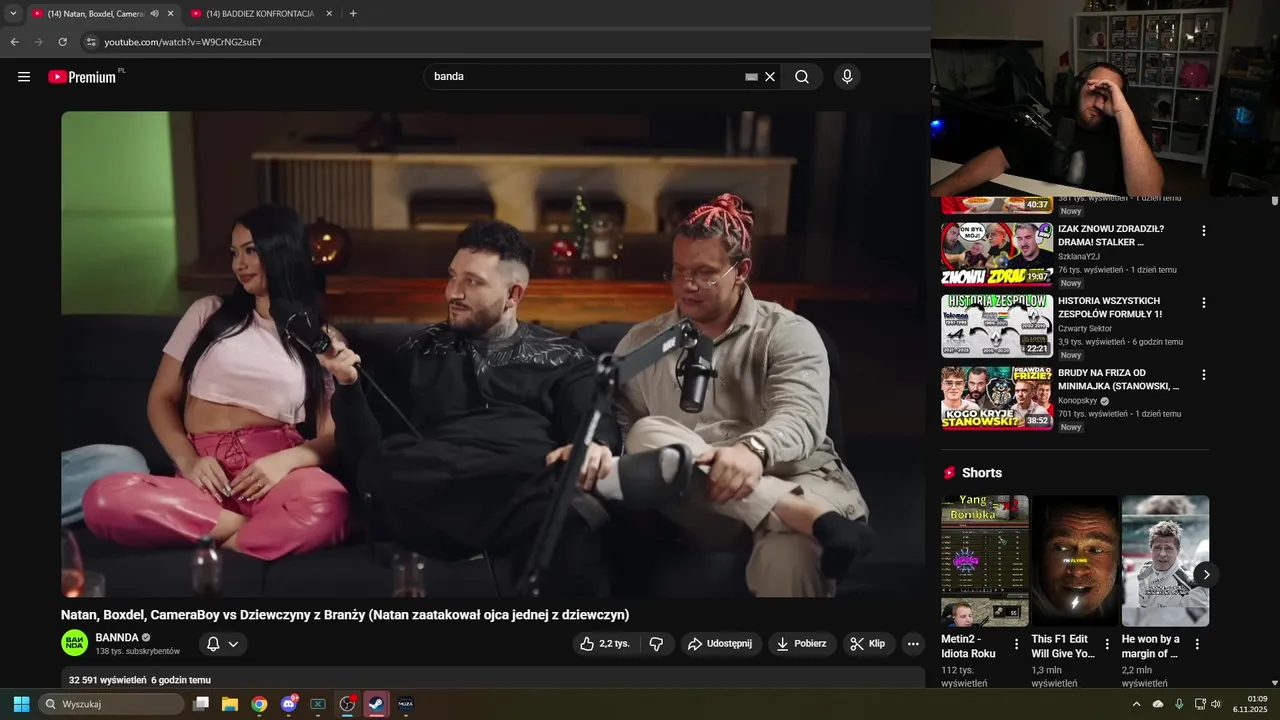Switch to 'Natan, Boxdel, Camera' browser tab
This screenshot has height=720, width=1280.
pyautogui.click(x=95, y=13)
